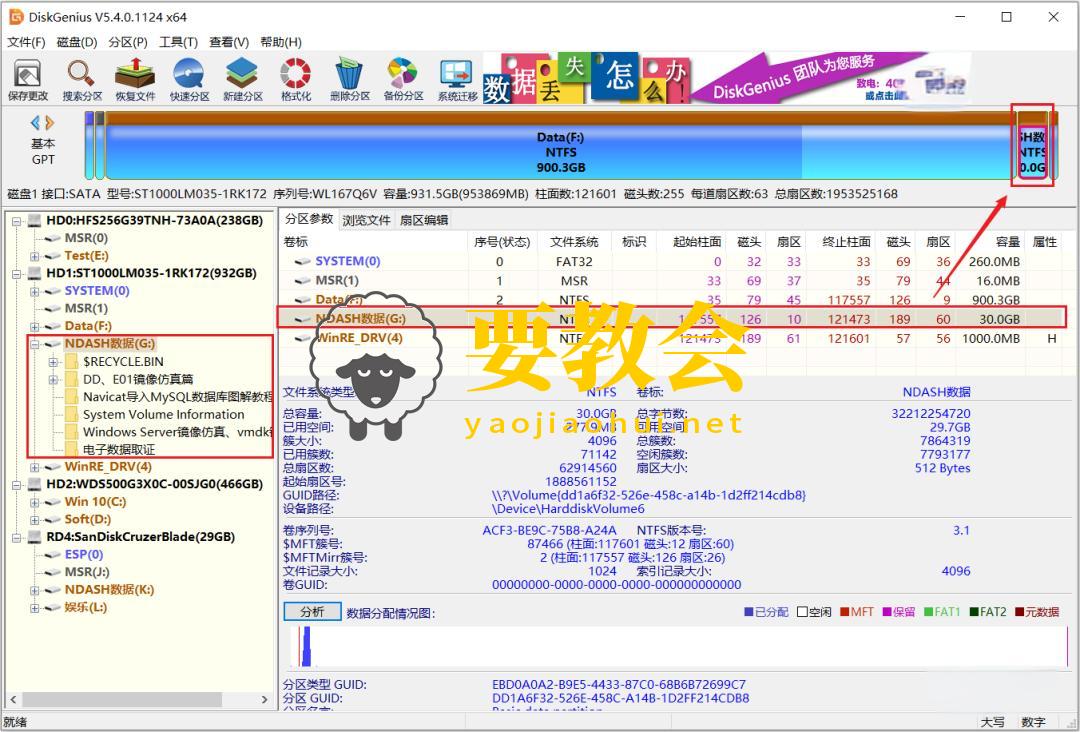Select HD2:WDS500G3X0C disk in tree

pos(154,484)
